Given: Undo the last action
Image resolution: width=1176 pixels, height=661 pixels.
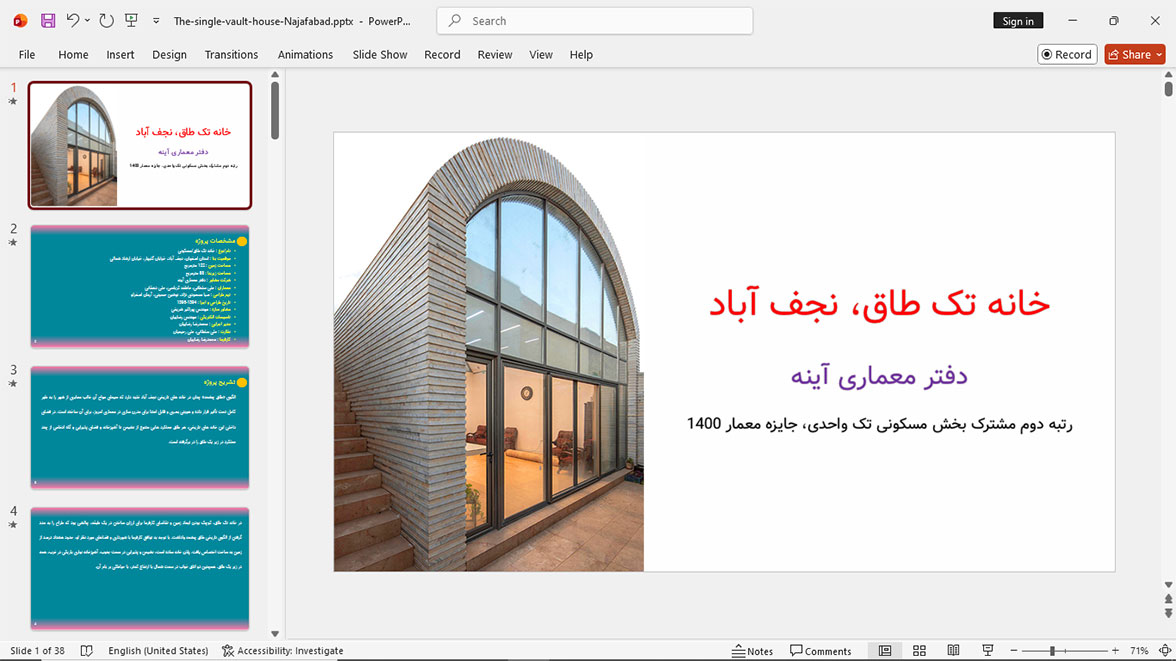Looking at the screenshot, I should 72,20.
